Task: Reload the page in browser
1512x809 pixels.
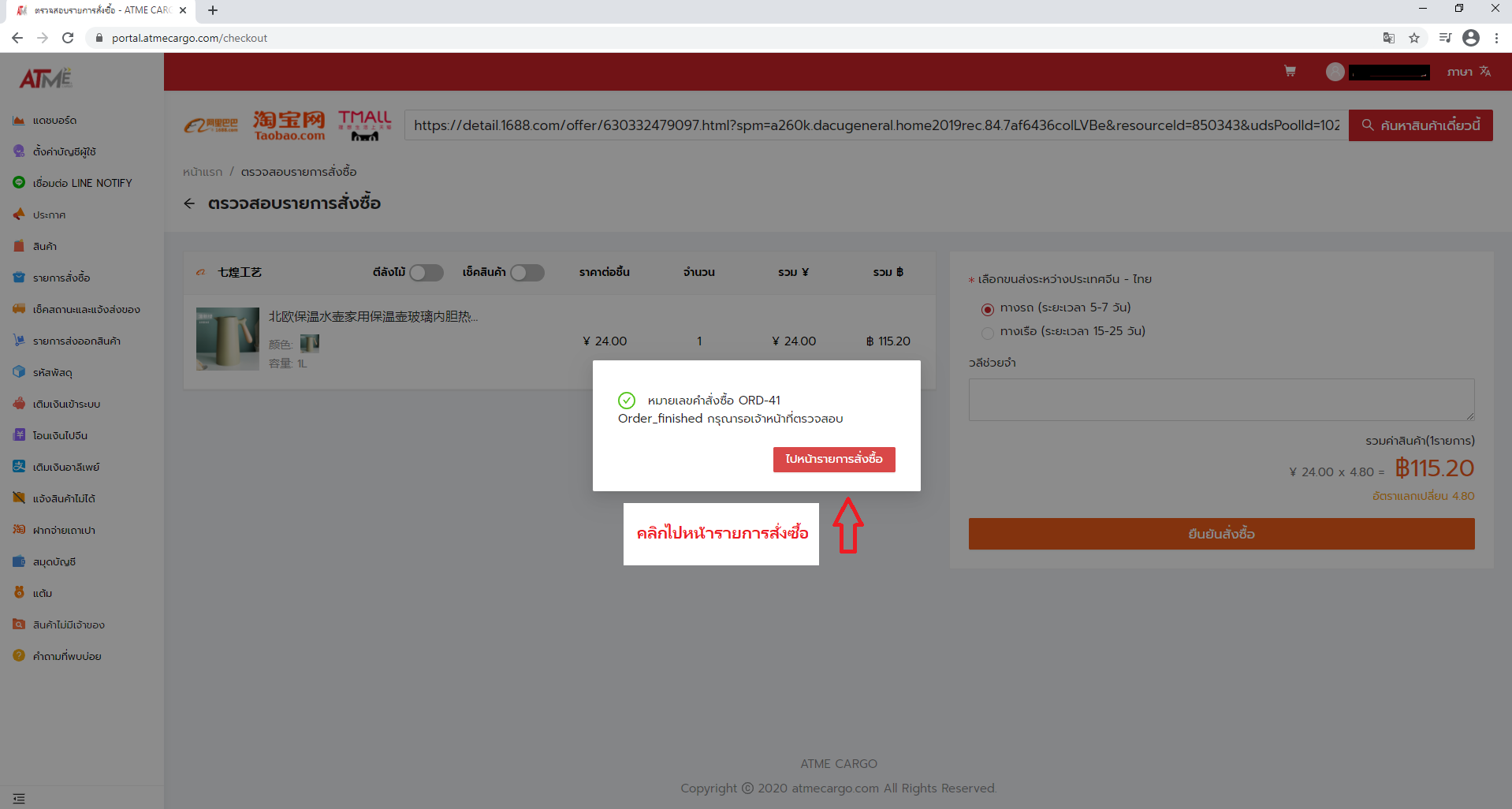Action: (x=68, y=38)
